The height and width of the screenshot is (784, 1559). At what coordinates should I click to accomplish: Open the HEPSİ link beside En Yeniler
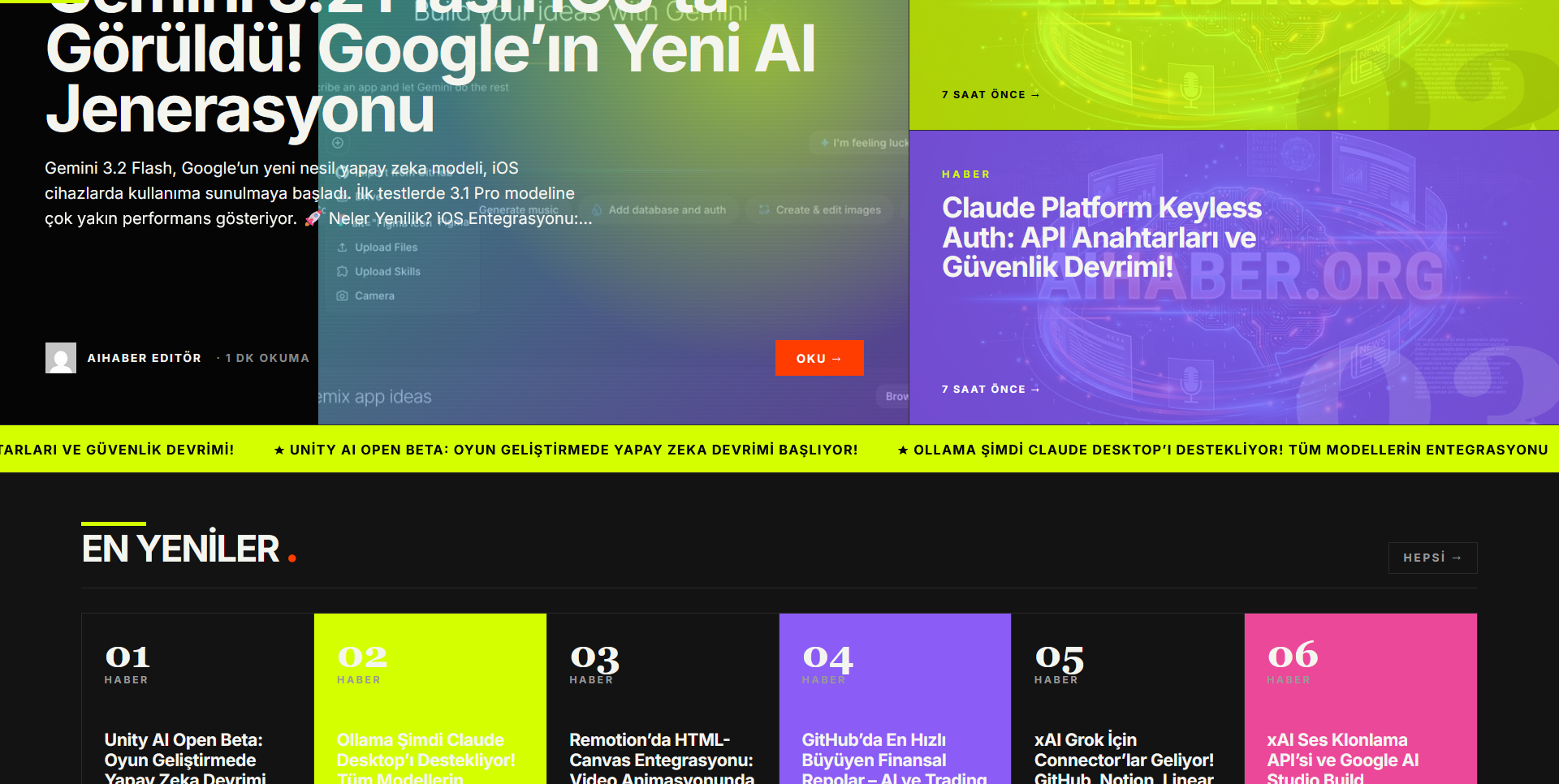[1432, 558]
